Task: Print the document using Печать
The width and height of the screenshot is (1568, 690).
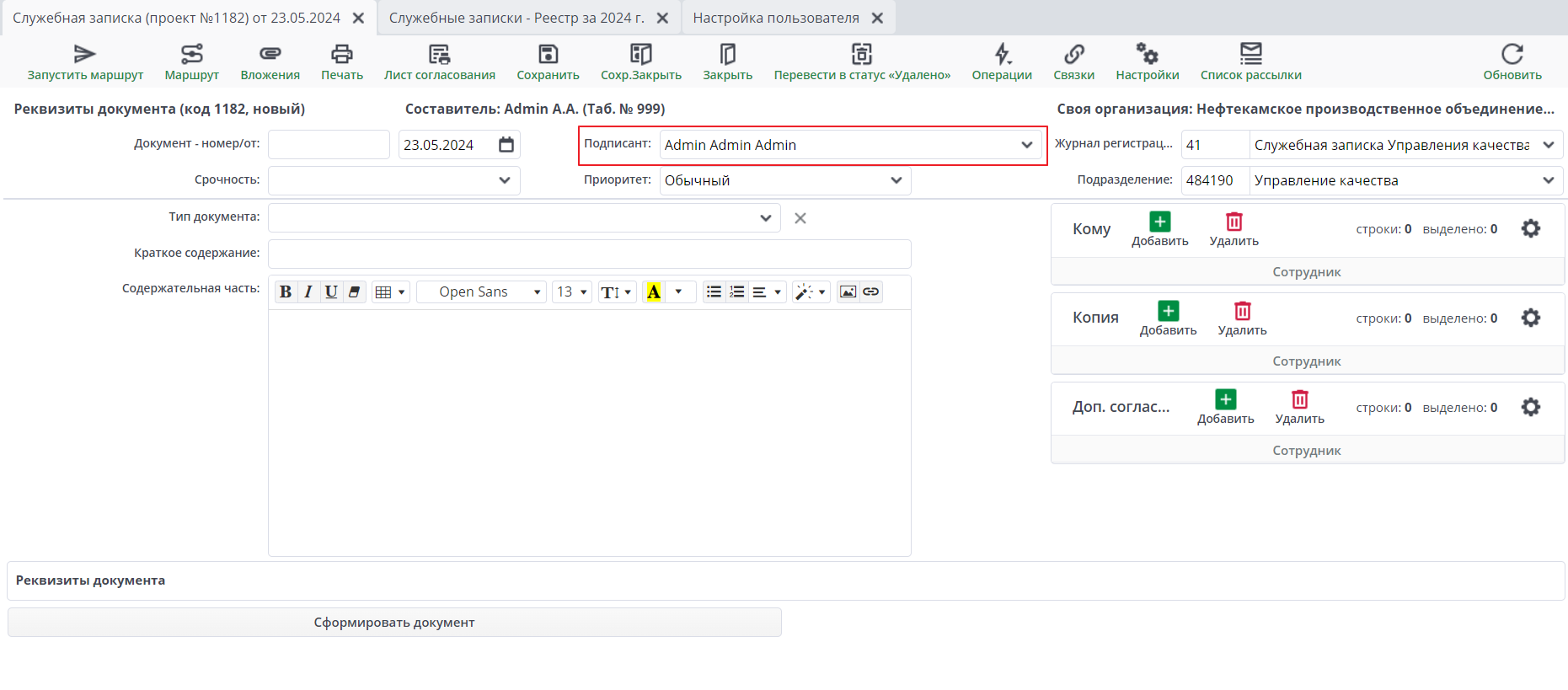Action: click(x=341, y=56)
